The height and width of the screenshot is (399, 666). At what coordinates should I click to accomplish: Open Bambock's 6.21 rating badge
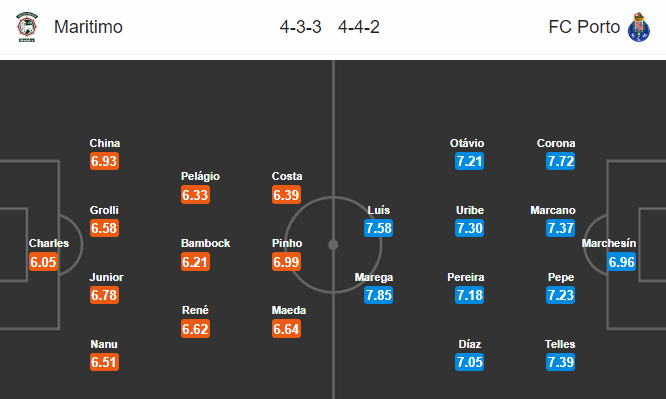pos(195,262)
